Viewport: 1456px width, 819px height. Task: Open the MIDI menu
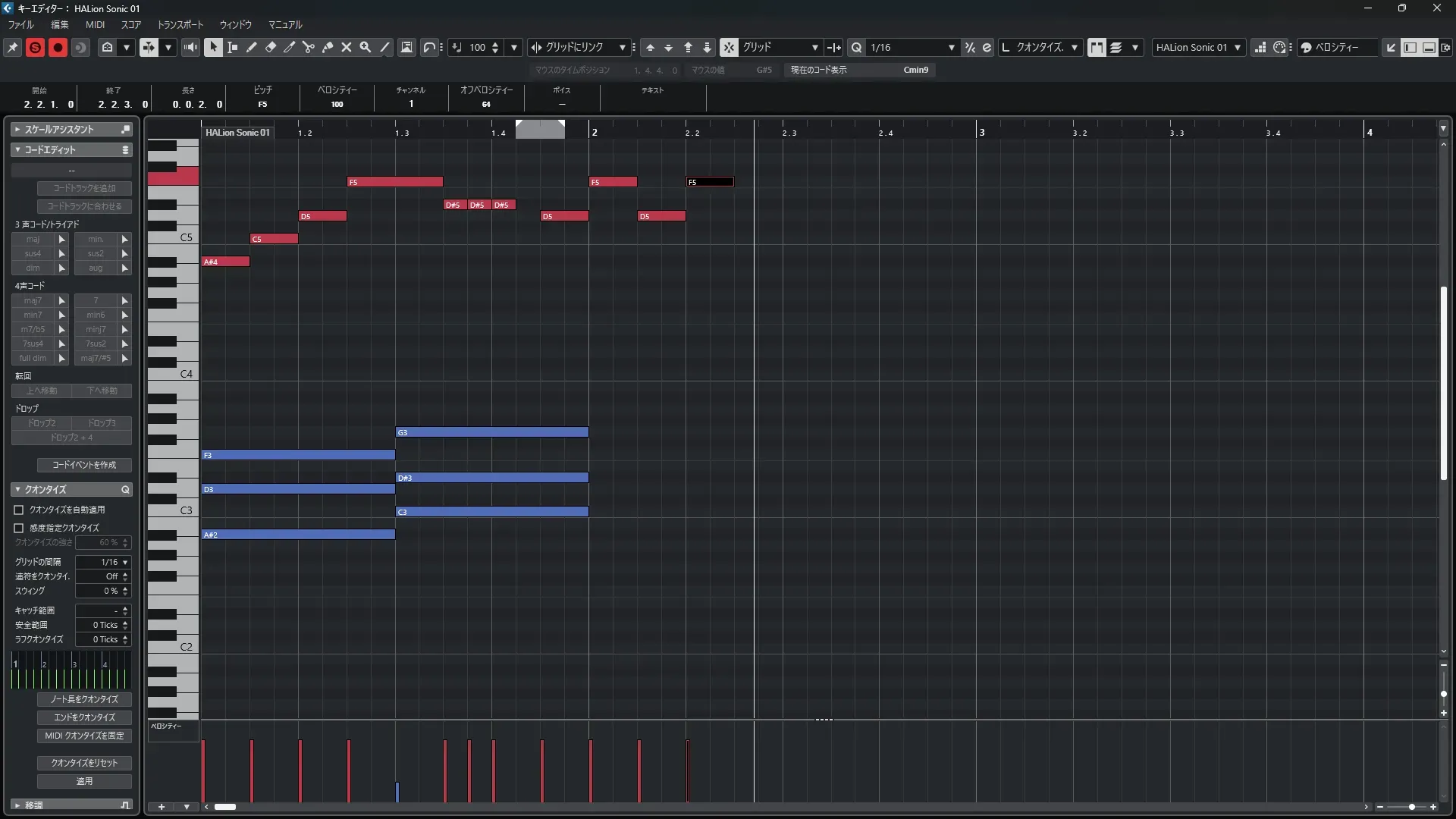pyautogui.click(x=95, y=24)
